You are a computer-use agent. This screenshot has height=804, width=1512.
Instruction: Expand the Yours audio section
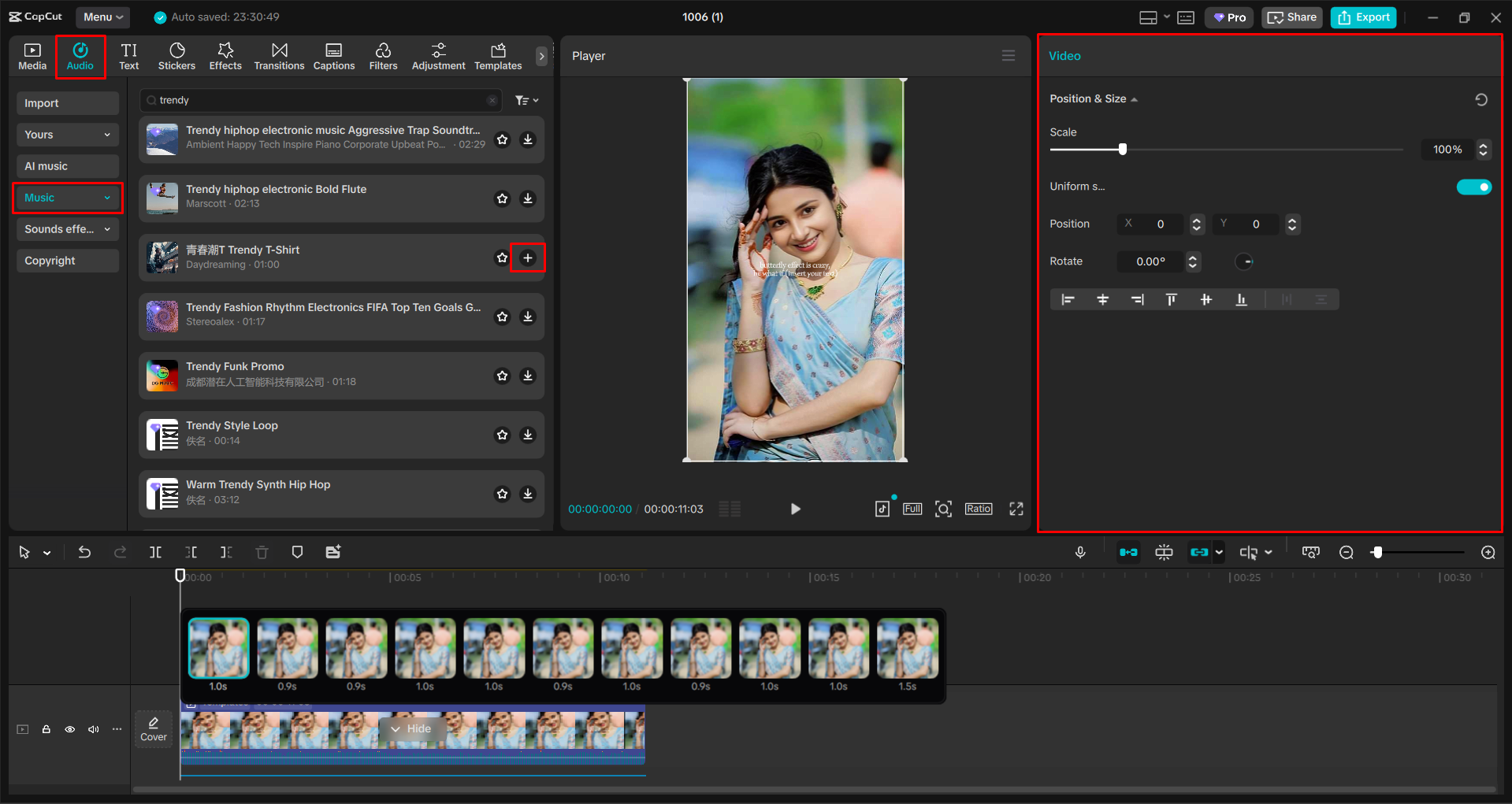point(67,134)
